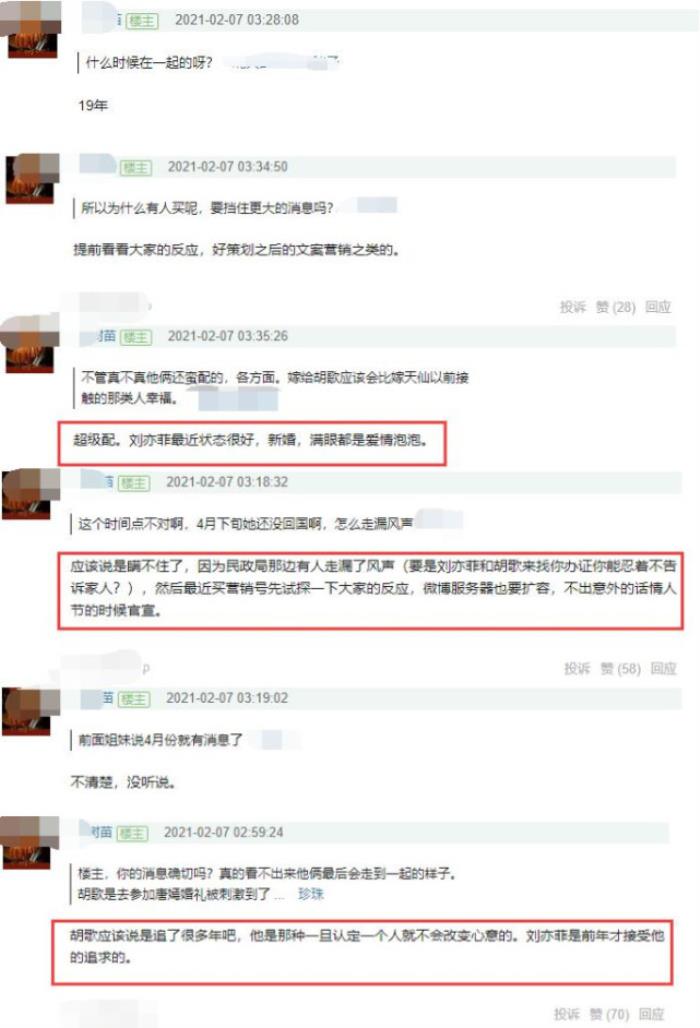Click 楼主 badge on the 03:18:32 post
The width and height of the screenshot is (700, 1028).
134,483
